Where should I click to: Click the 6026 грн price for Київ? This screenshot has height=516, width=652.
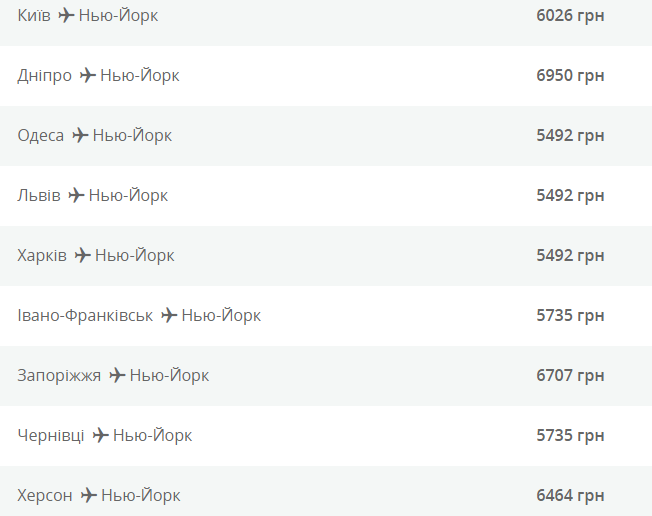570,16
